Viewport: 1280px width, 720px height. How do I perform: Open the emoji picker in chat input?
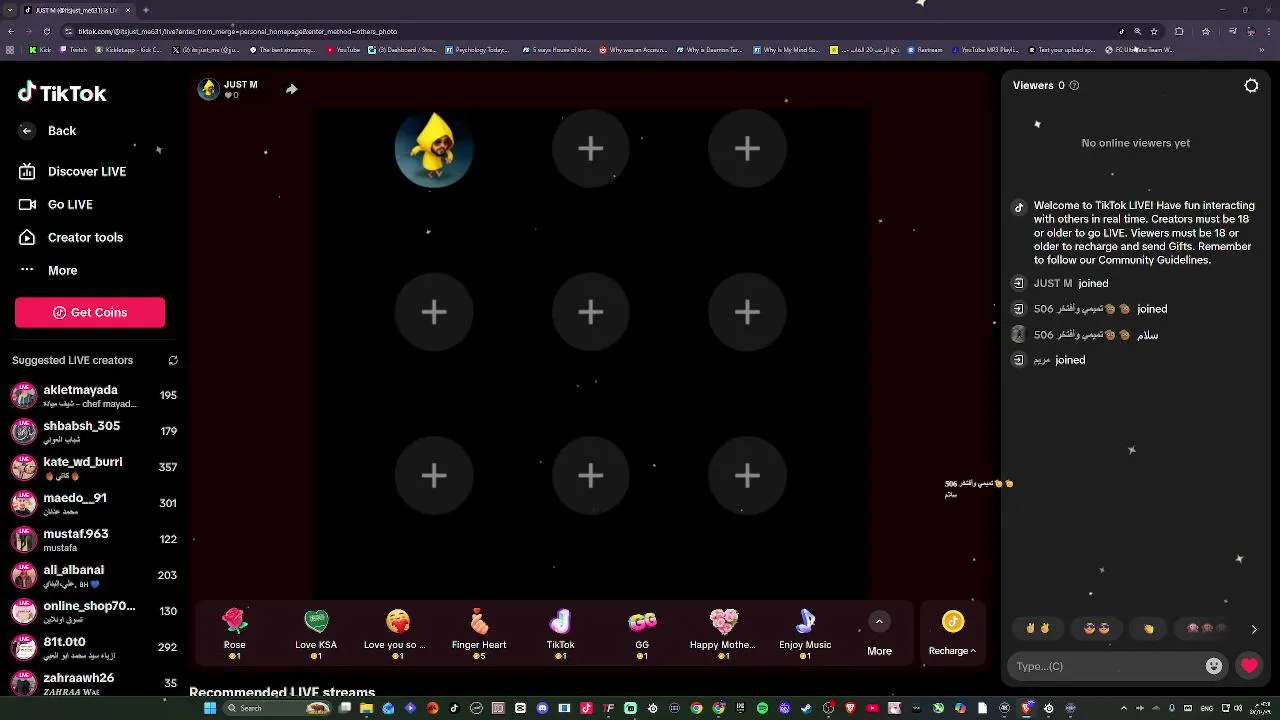point(1214,666)
